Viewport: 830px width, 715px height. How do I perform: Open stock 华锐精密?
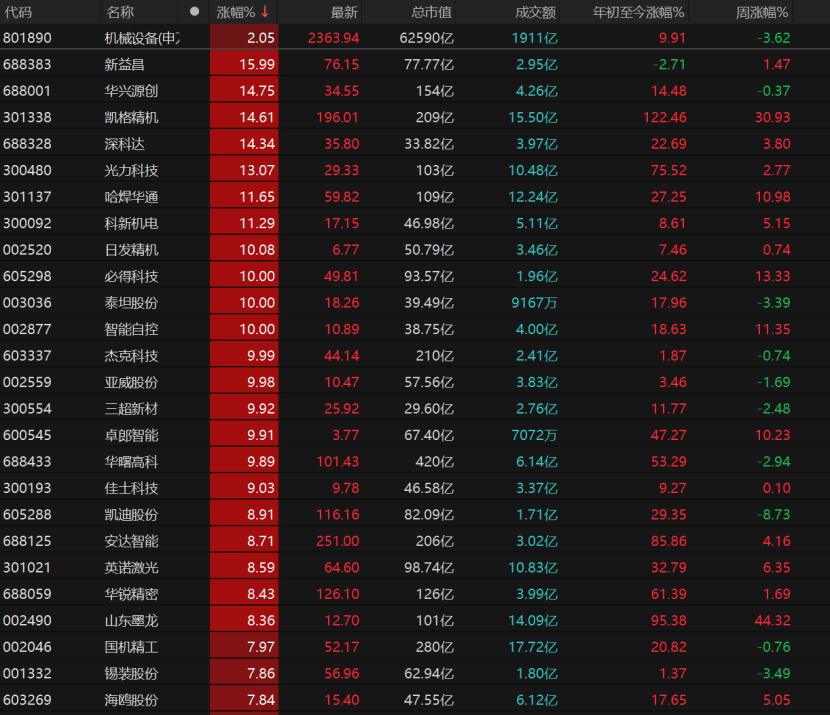point(131,594)
